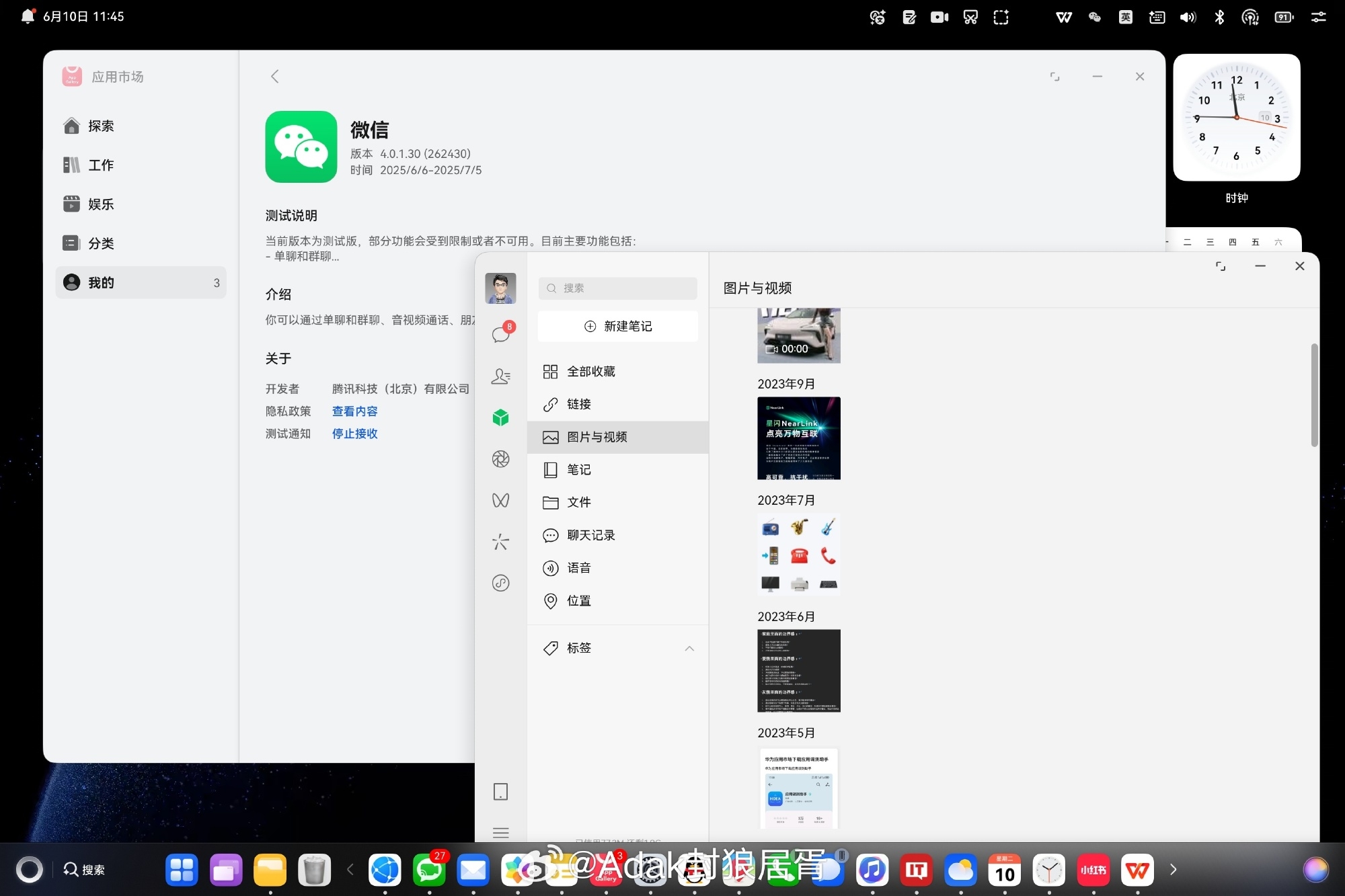Click the WeChat favorites search field
Viewport: 1345px width, 896px height.
point(617,288)
